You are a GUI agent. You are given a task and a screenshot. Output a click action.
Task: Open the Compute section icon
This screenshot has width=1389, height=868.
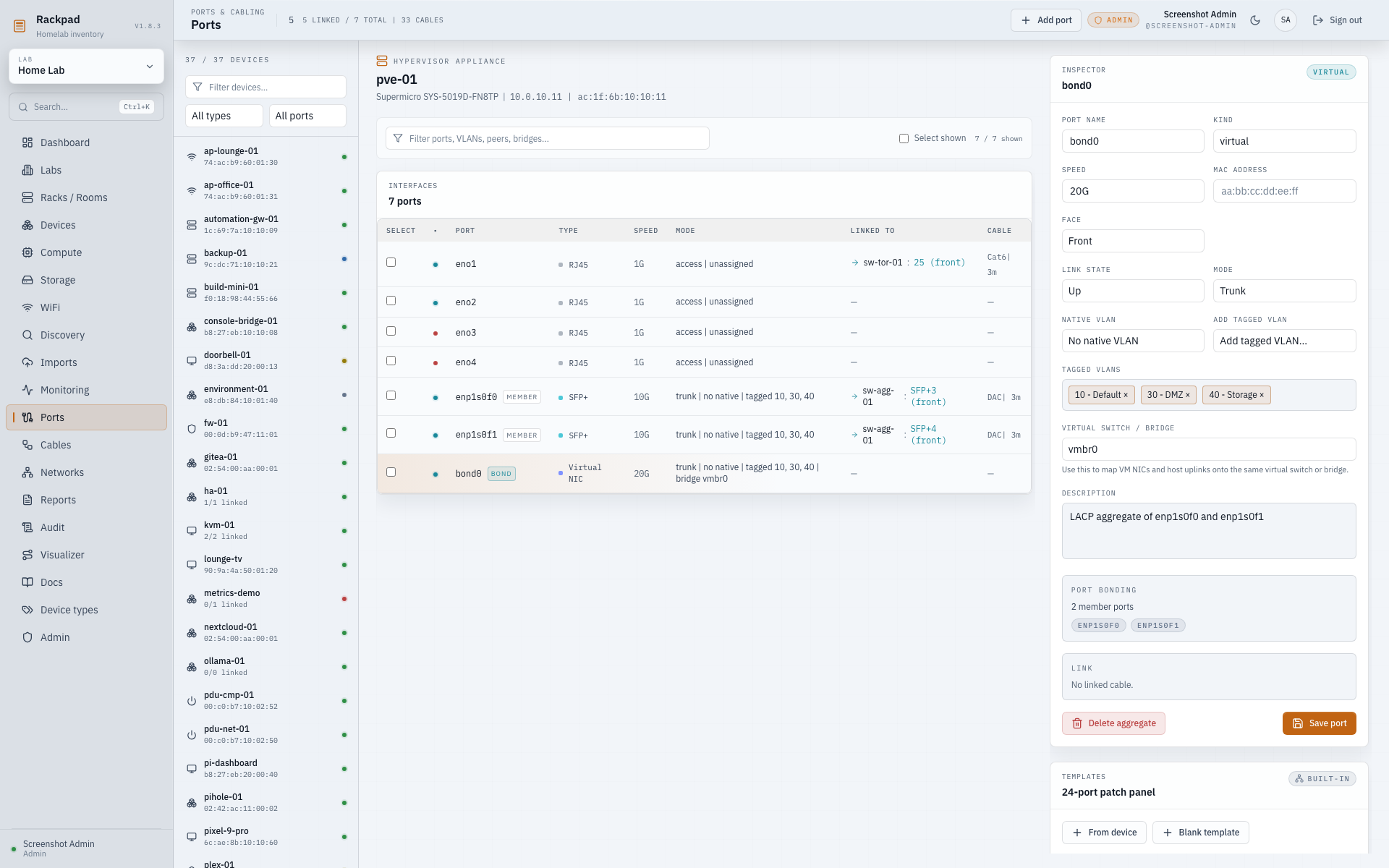coord(27,252)
